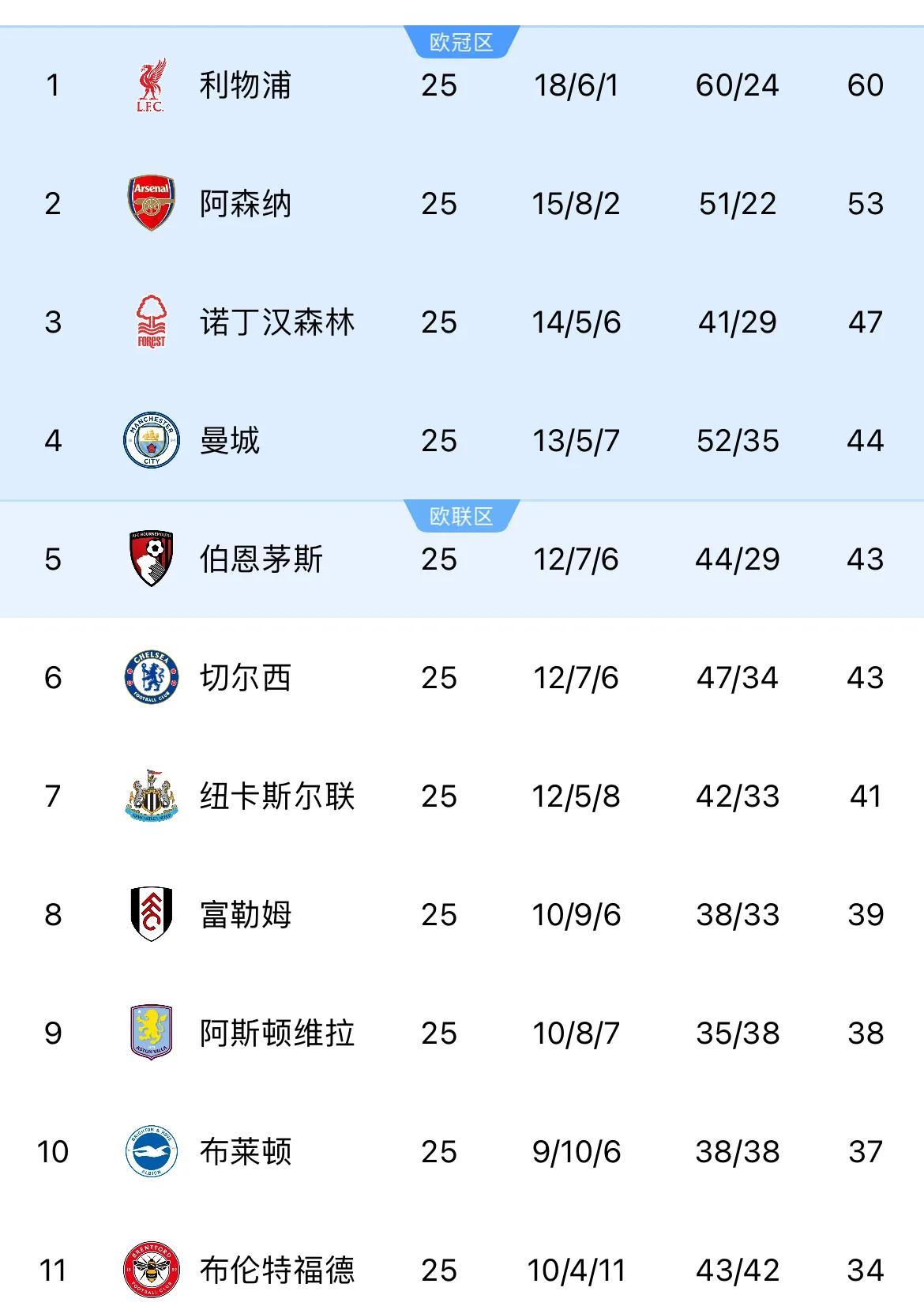Tap 布莱顿 win-draw-loss record 9/10/6
Screen dimensions: 924x1310
pos(576,1152)
